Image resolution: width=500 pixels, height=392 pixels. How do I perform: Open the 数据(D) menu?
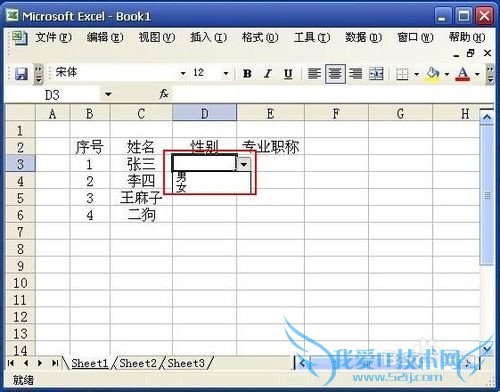[363, 37]
